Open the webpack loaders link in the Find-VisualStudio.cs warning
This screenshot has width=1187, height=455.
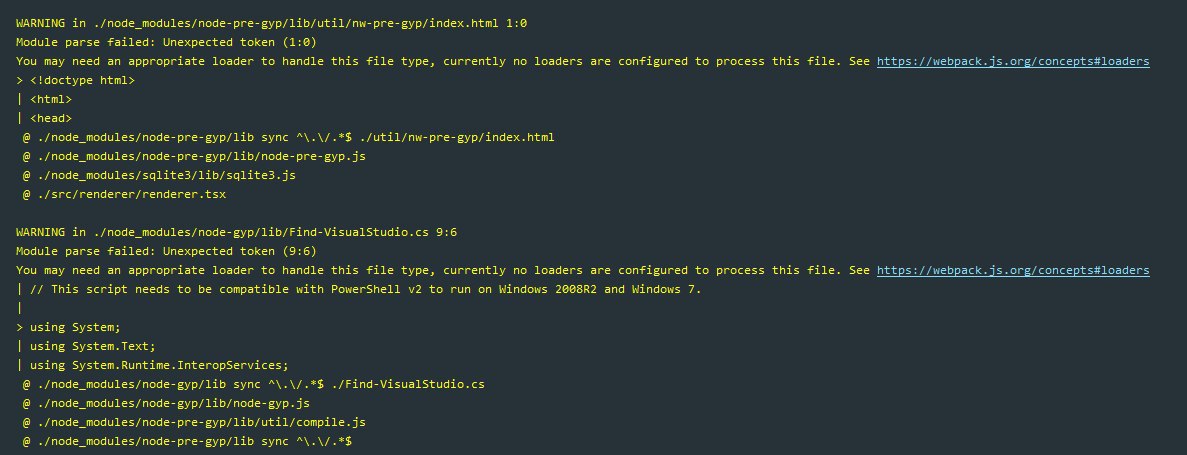[1013, 270]
